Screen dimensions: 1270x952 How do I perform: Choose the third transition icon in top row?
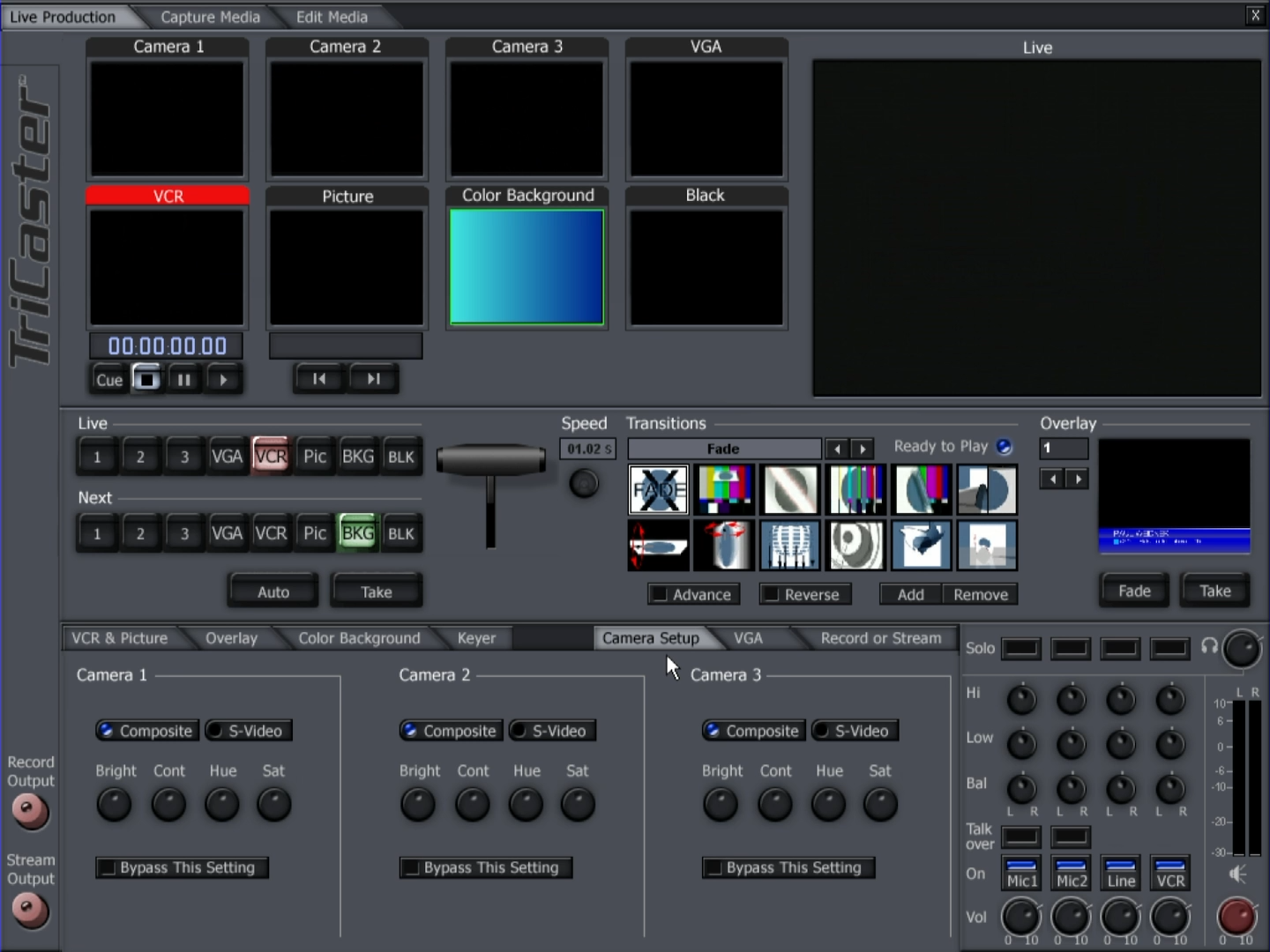point(790,489)
